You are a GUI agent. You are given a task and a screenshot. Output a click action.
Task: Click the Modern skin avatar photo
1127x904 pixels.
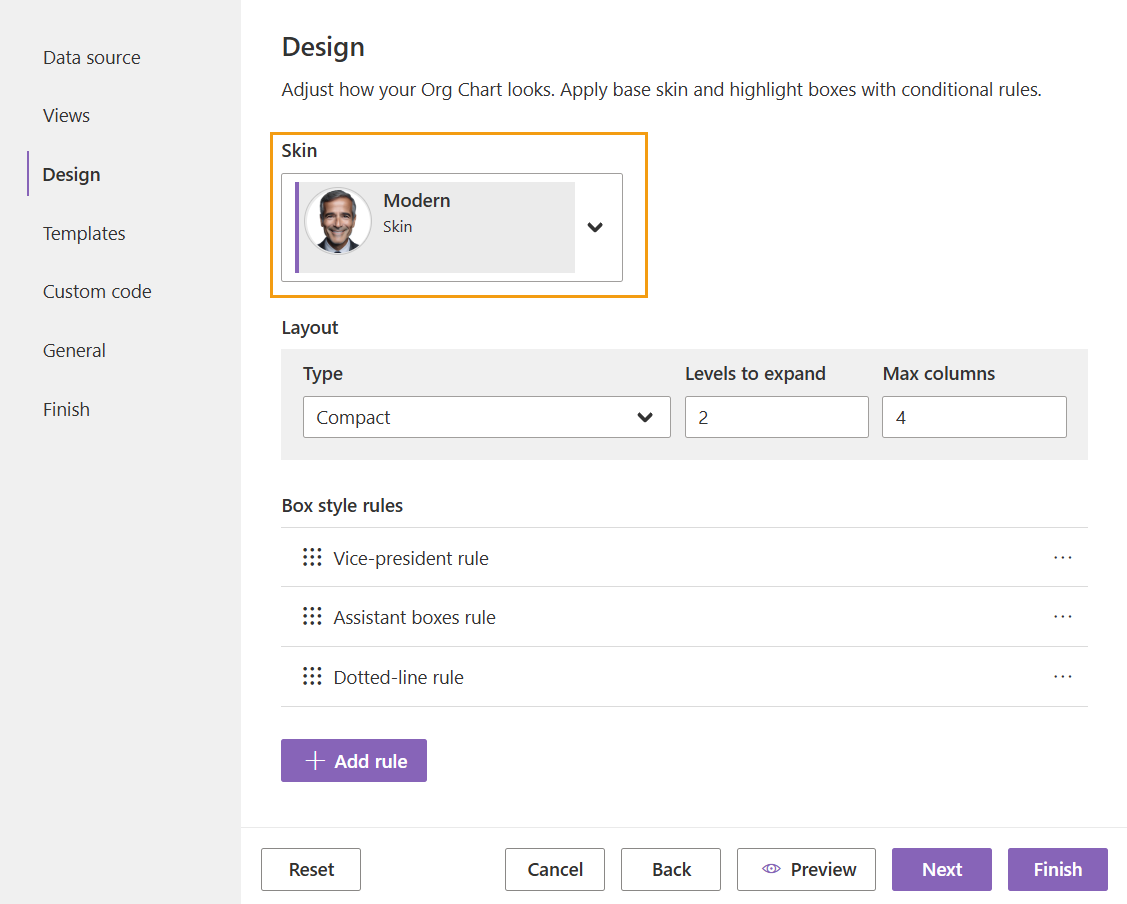(338, 221)
